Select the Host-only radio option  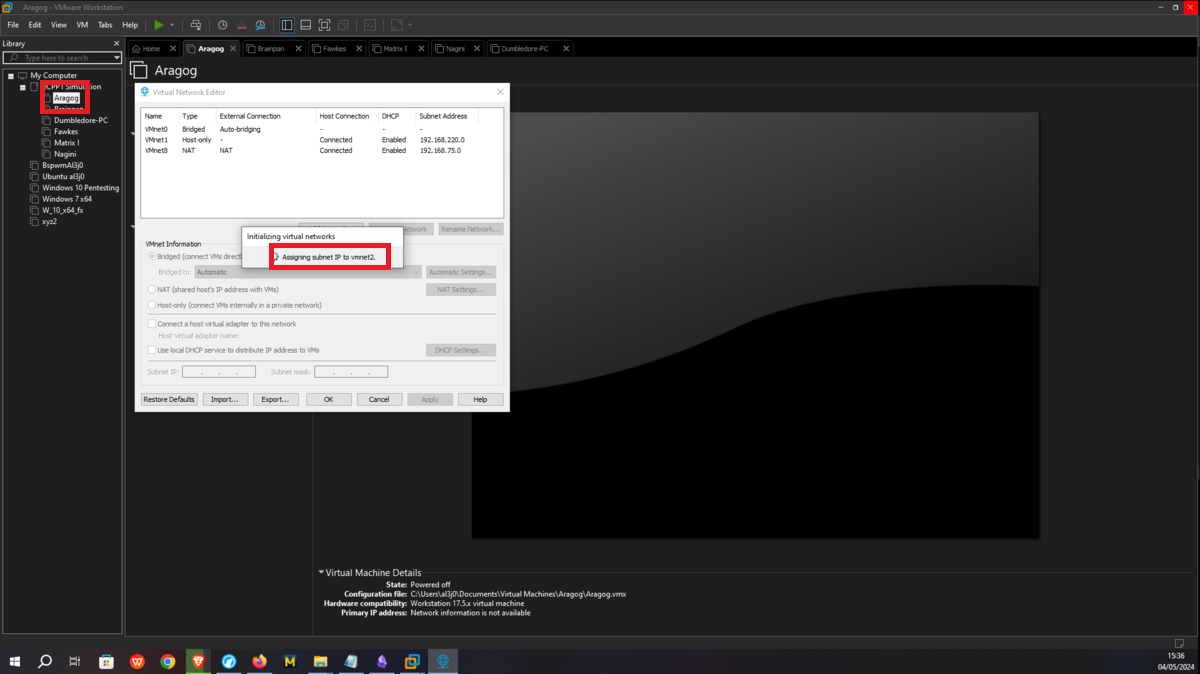coord(152,305)
